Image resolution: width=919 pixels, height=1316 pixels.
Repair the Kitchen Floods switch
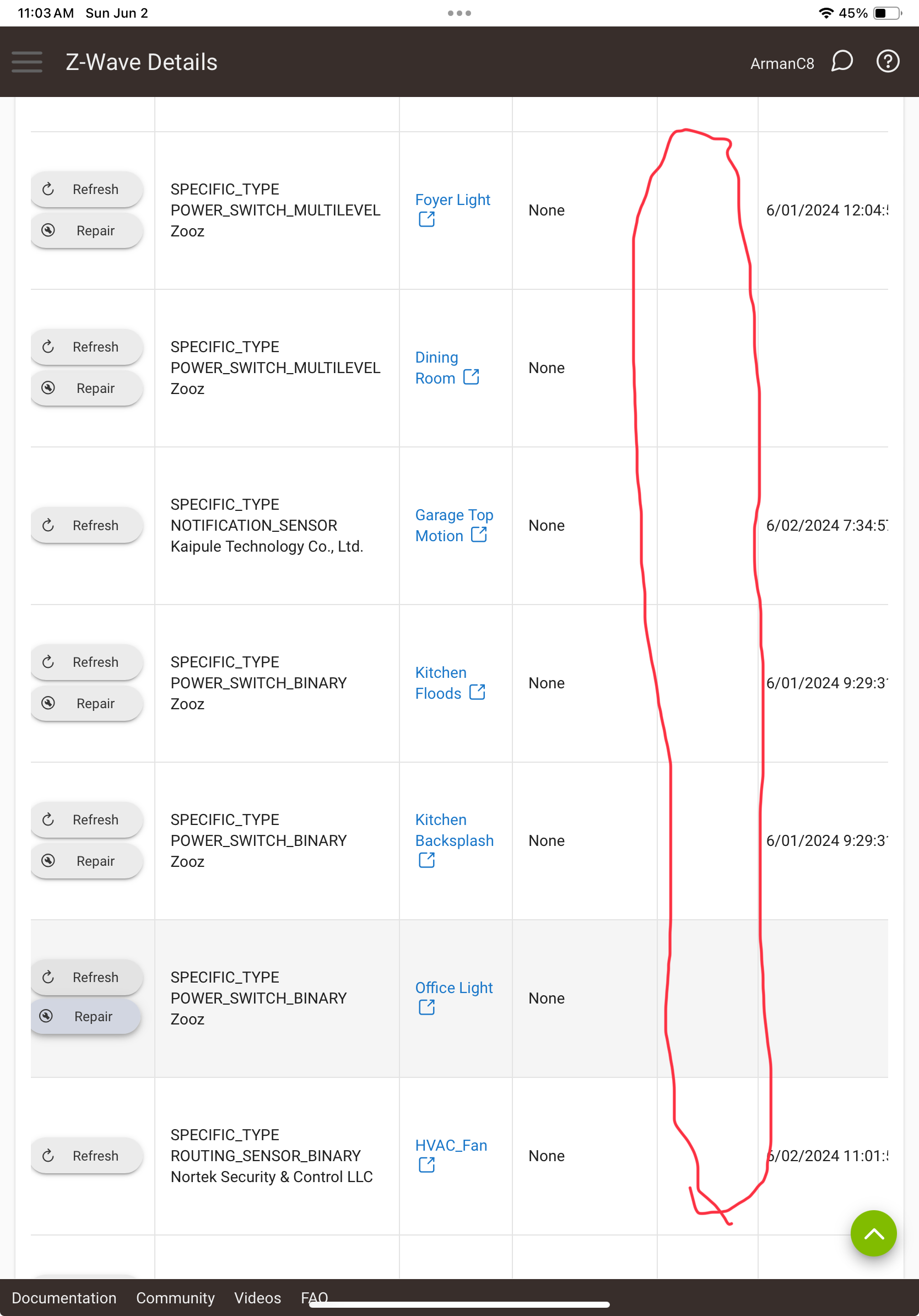(x=87, y=703)
